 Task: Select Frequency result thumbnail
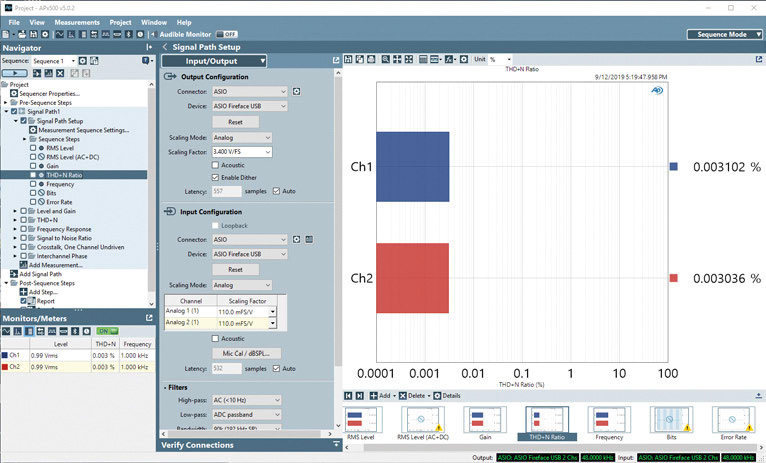pyautogui.click(x=609, y=423)
